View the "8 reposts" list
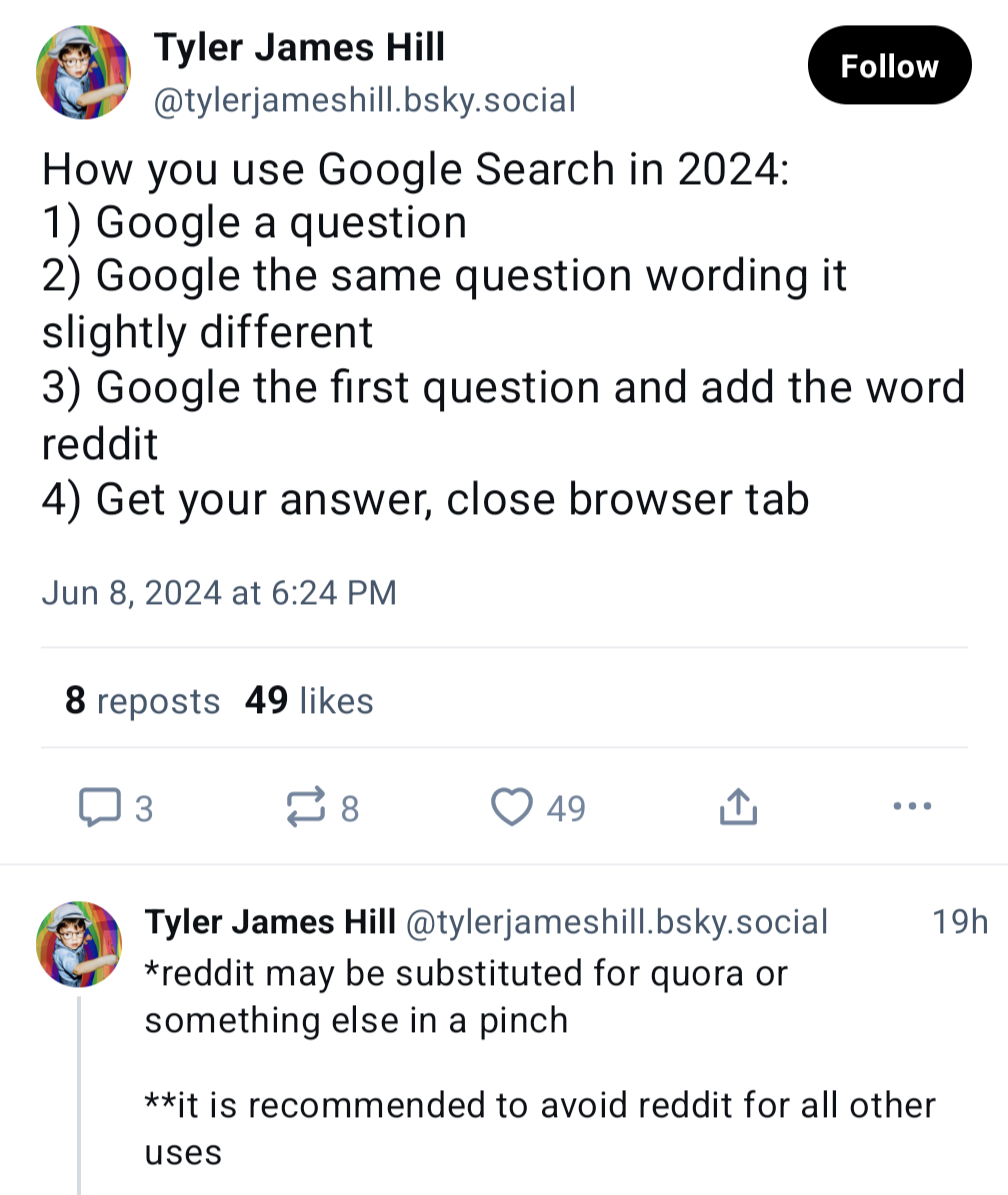 142,701
